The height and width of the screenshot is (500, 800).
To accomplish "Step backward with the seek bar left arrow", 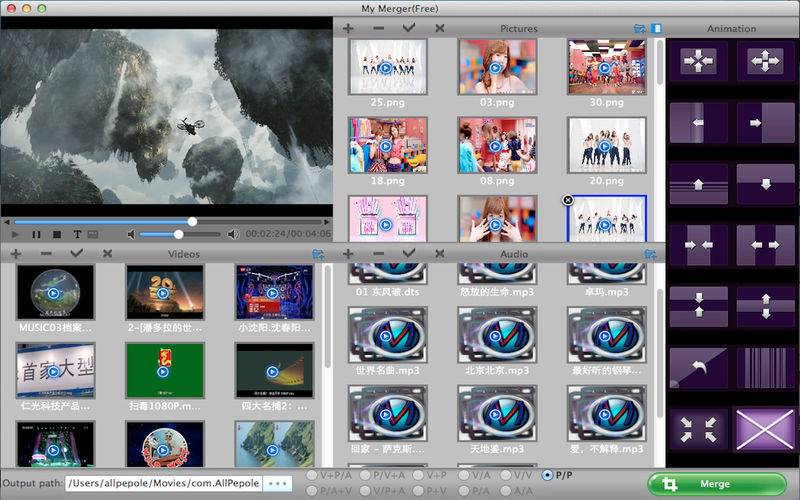I will pyautogui.click(x=7, y=222).
